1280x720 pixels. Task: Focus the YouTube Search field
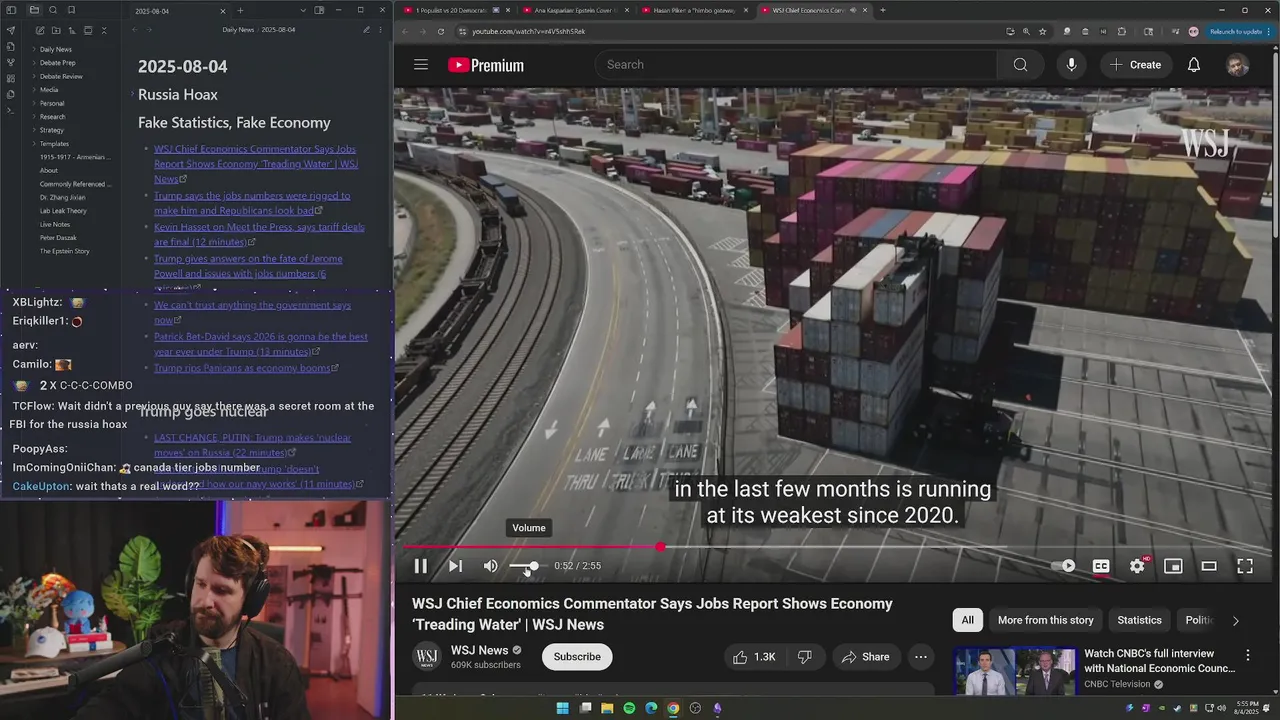796,65
